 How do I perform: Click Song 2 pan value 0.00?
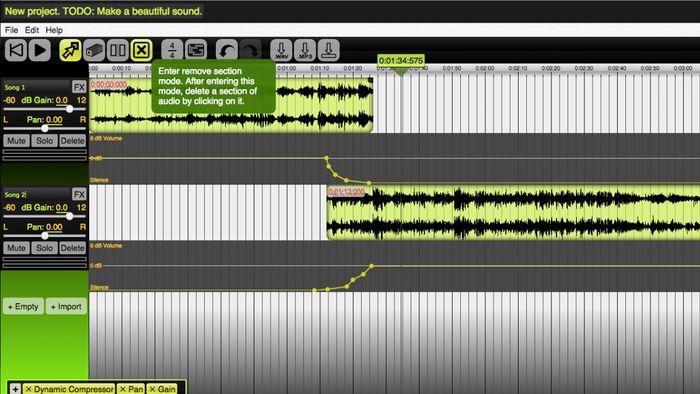click(54, 227)
